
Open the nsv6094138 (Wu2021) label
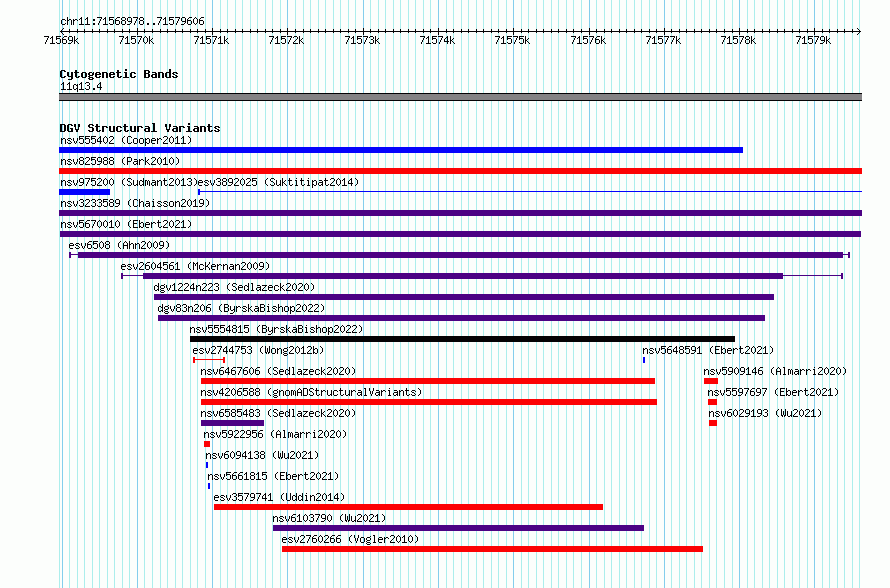(x=262, y=455)
